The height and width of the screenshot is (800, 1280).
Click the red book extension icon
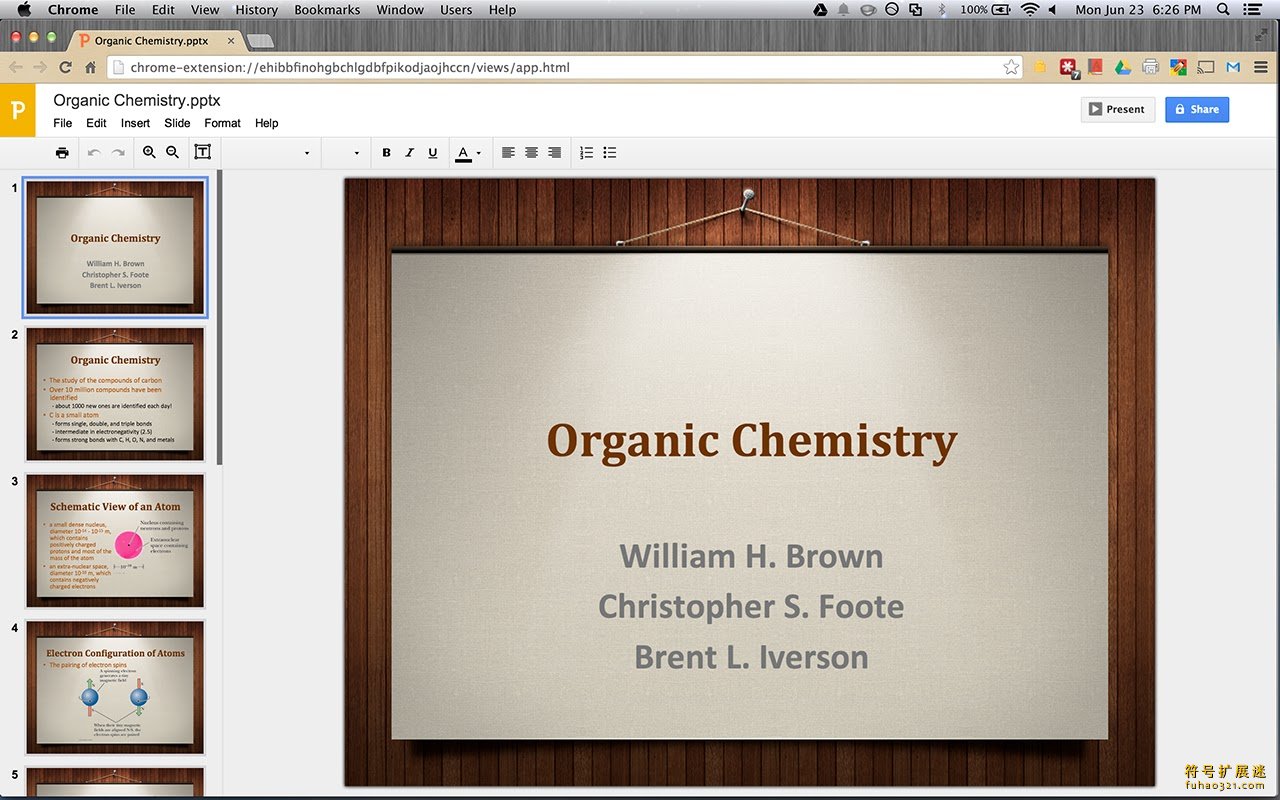tap(1096, 67)
